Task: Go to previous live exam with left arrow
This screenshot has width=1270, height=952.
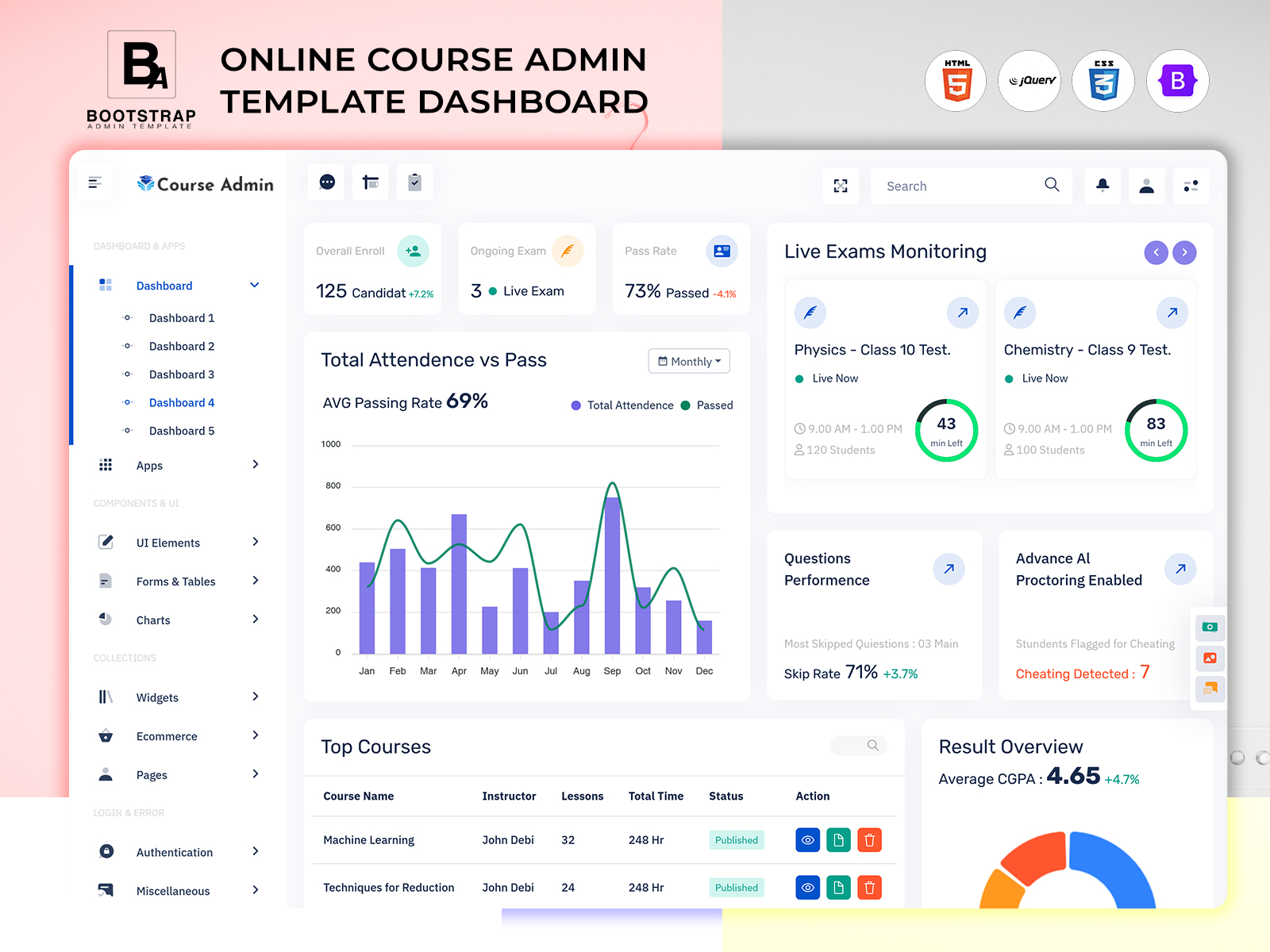Action: (1156, 252)
